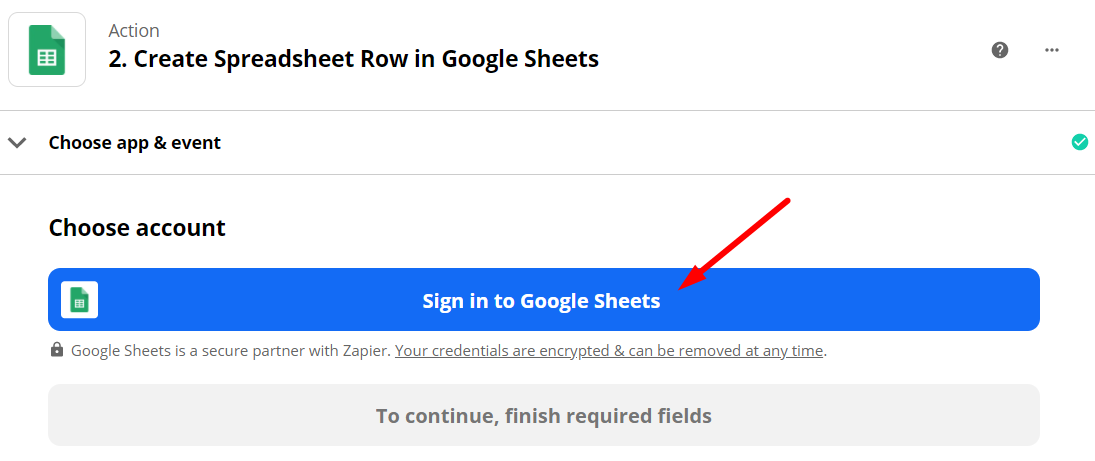This screenshot has width=1095, height=461.
Task: Click the large Google Sheets app icon
Action: [x=47, y=50]
